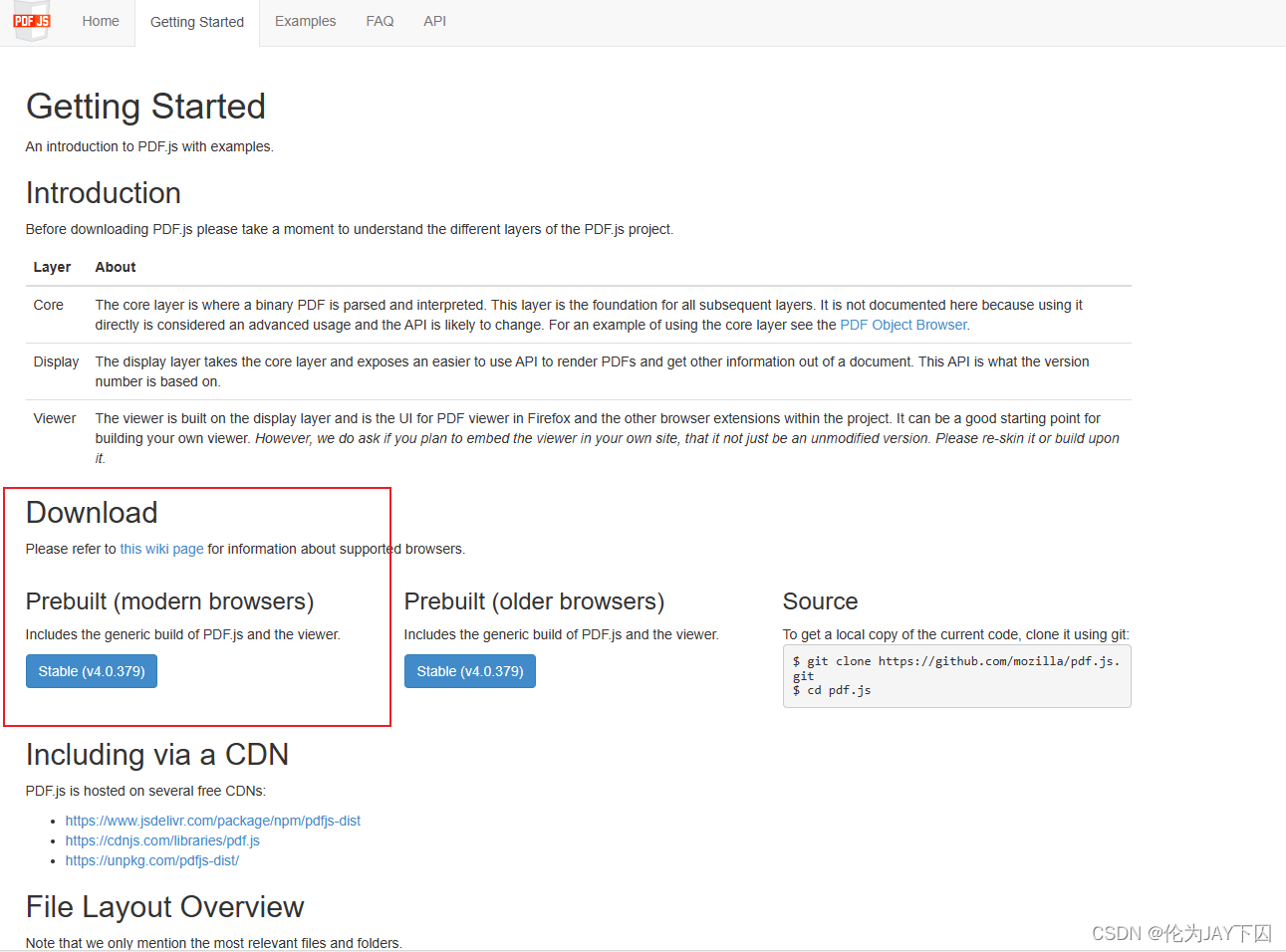Open the jsdelivr pdfjs-dist CDN link

click(x=213, y=821)
